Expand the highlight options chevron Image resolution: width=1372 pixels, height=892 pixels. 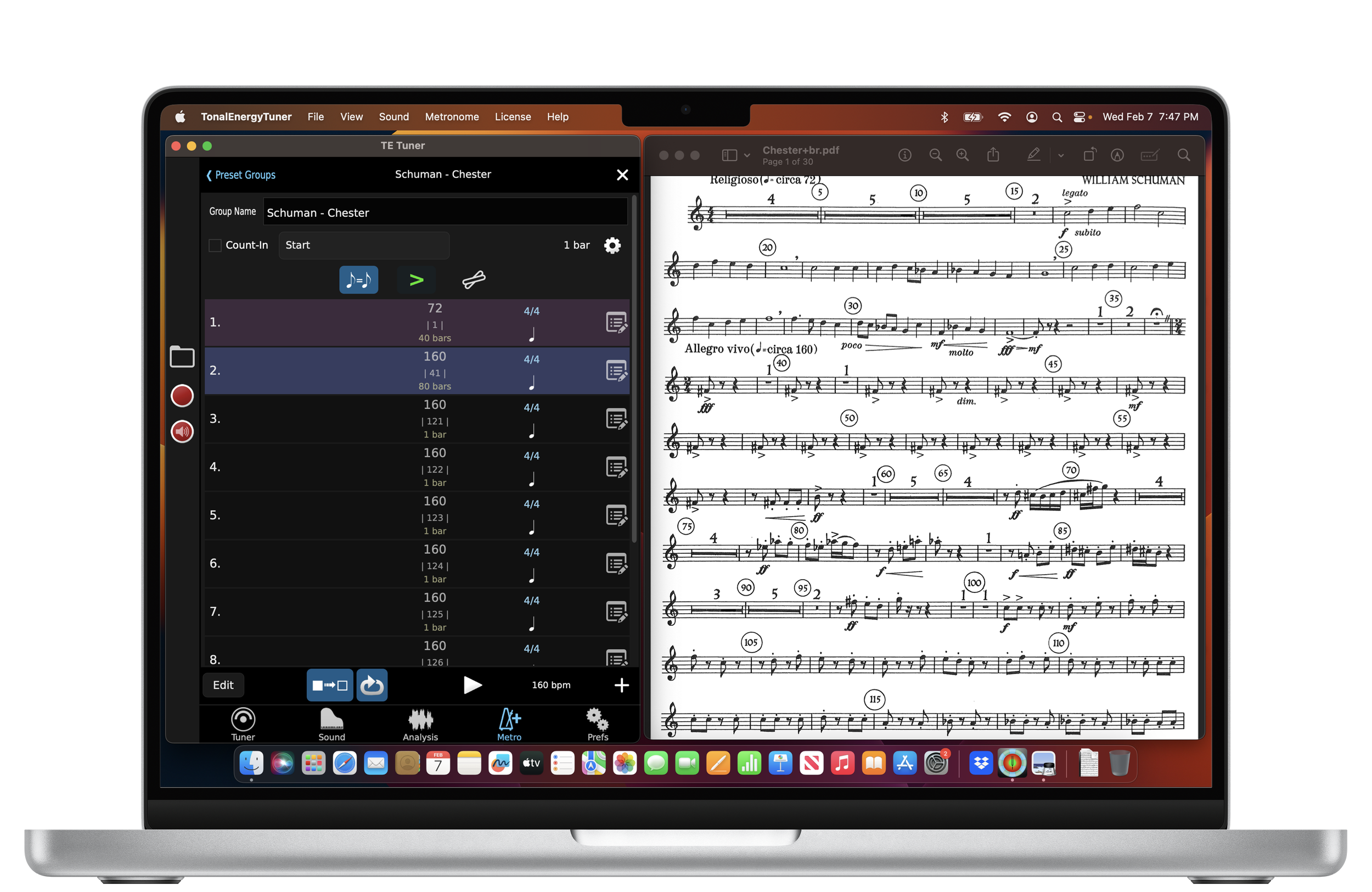1061,156
